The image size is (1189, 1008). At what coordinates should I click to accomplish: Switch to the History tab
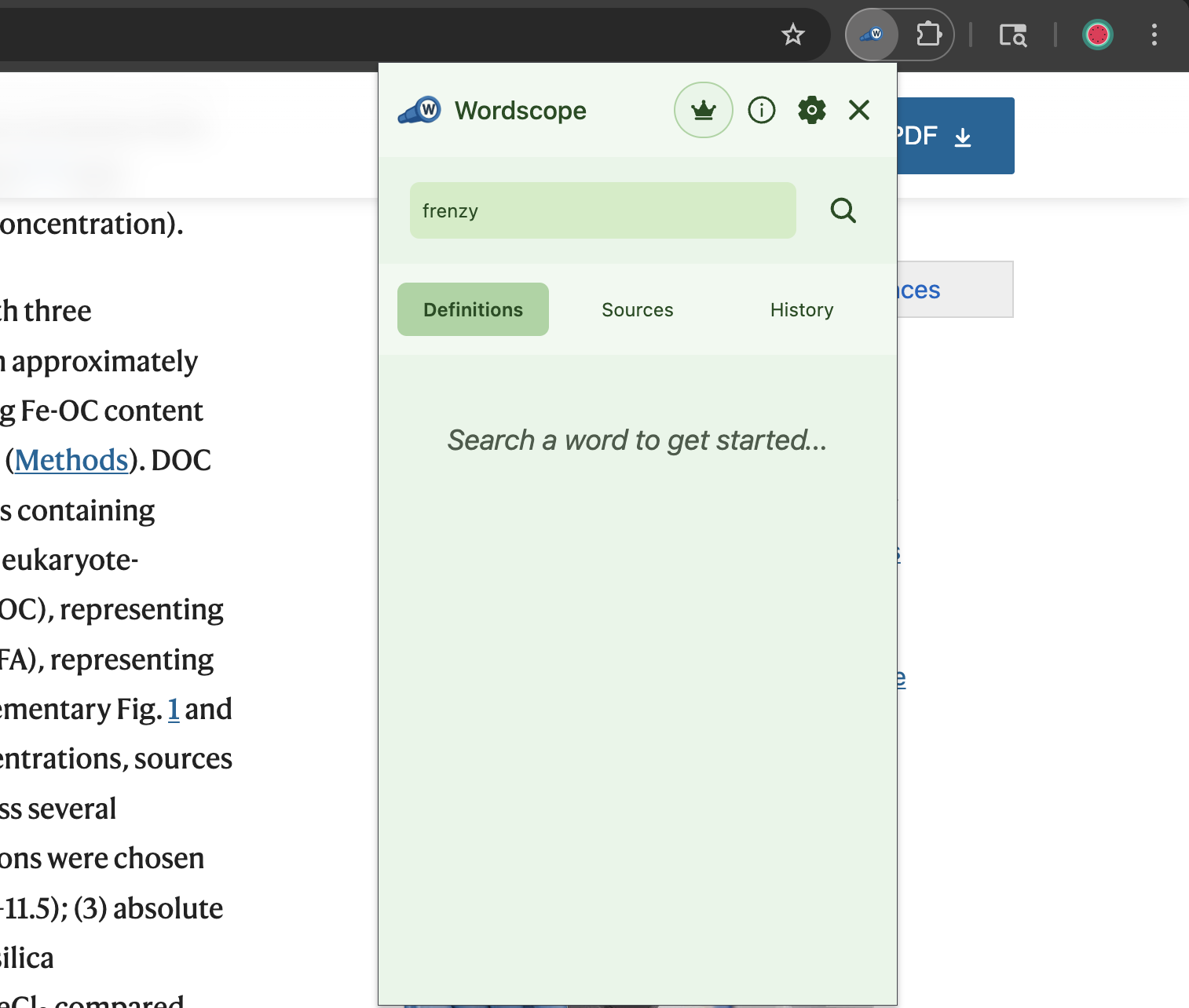801,309
